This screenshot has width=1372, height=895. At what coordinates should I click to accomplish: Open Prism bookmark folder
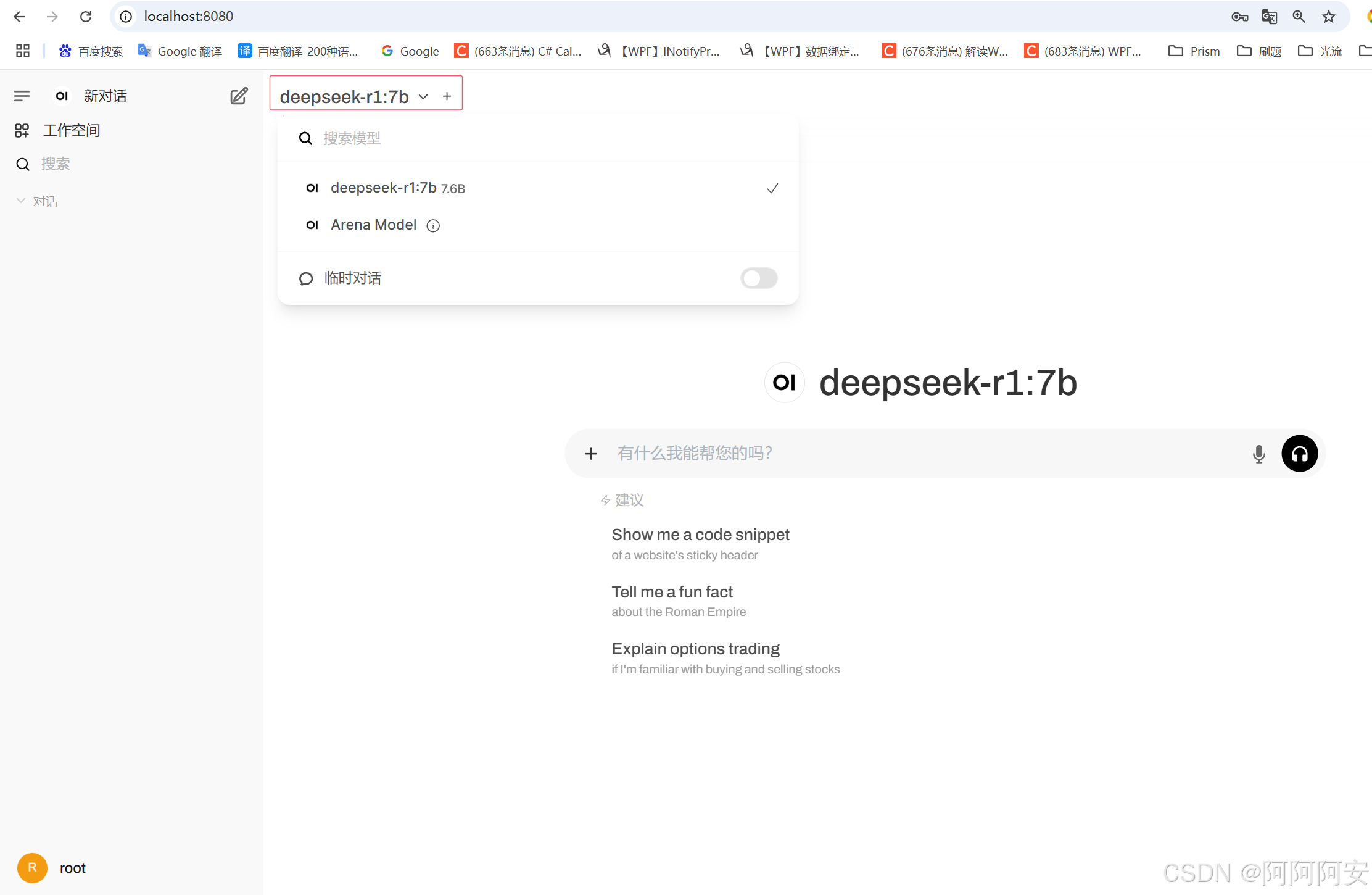(x=1194, y=51)
